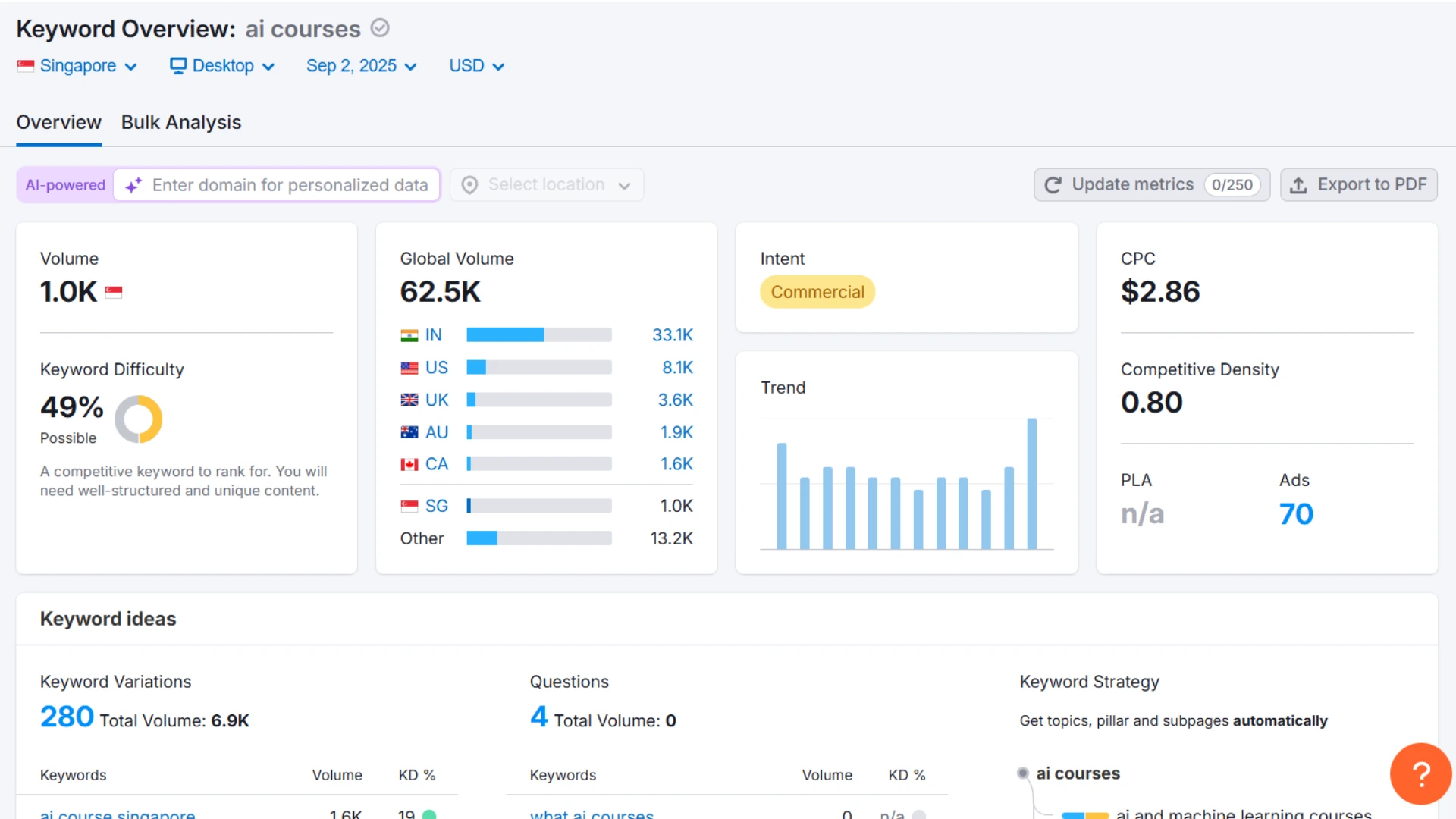Click the Update metrics button
Screen dimensions: 1456x819
(1151, 185)
